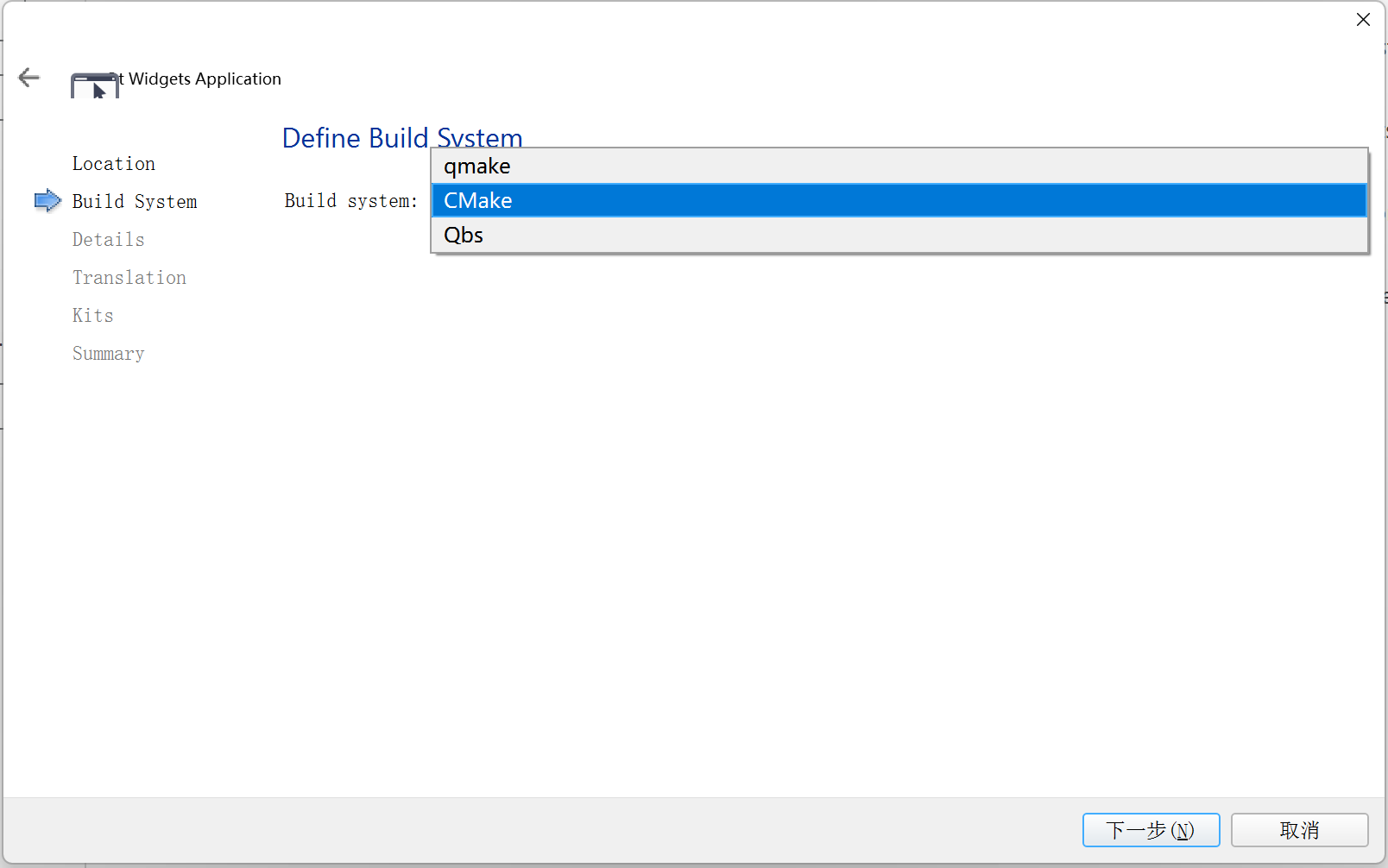Choose qmake from the build system list
Image resolution: width=1388 pixels, height=868 pixels.
[899, 166]
